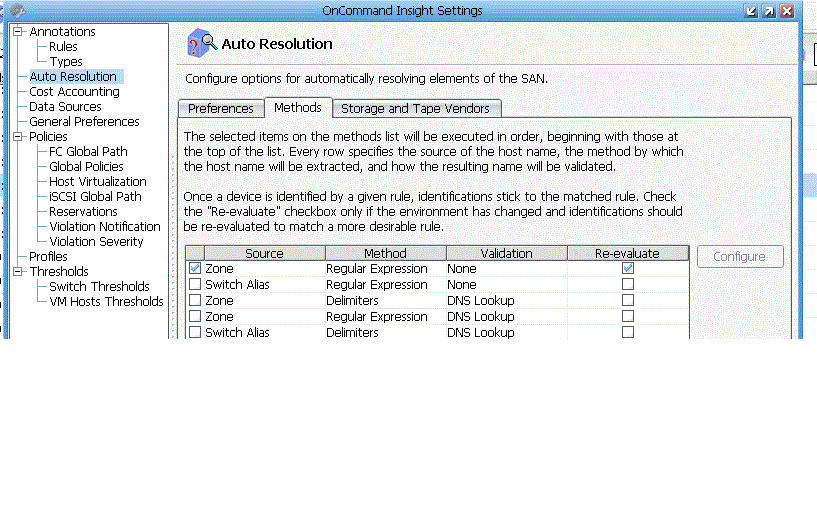Uncheck the first Zone Regular Expression row

click(x=195, y=268)
